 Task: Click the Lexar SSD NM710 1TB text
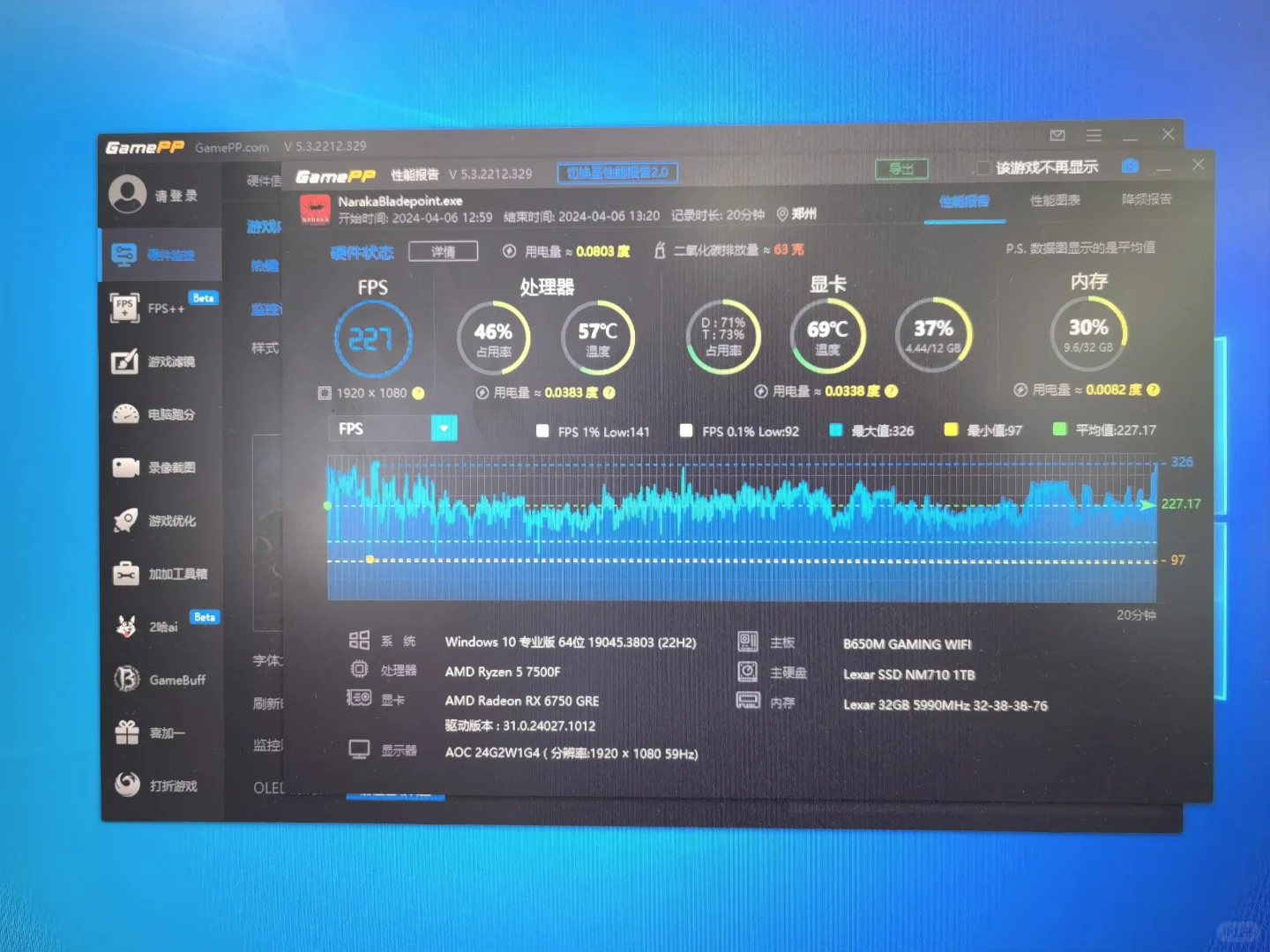909,674
